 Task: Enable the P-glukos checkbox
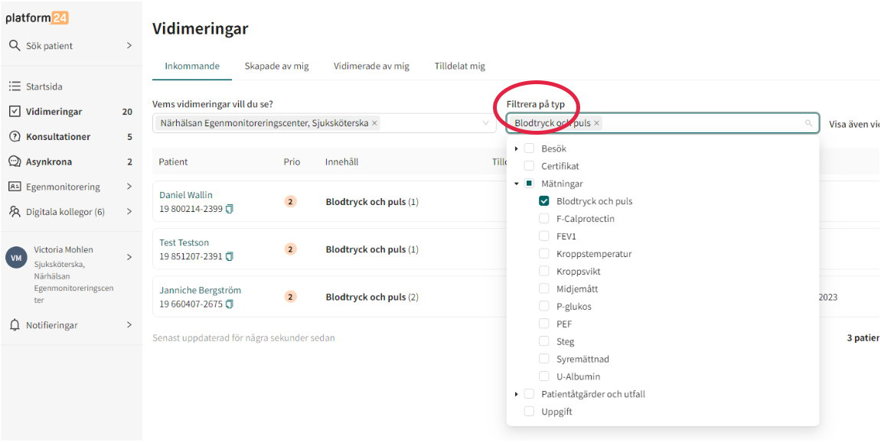coord(544,306)
